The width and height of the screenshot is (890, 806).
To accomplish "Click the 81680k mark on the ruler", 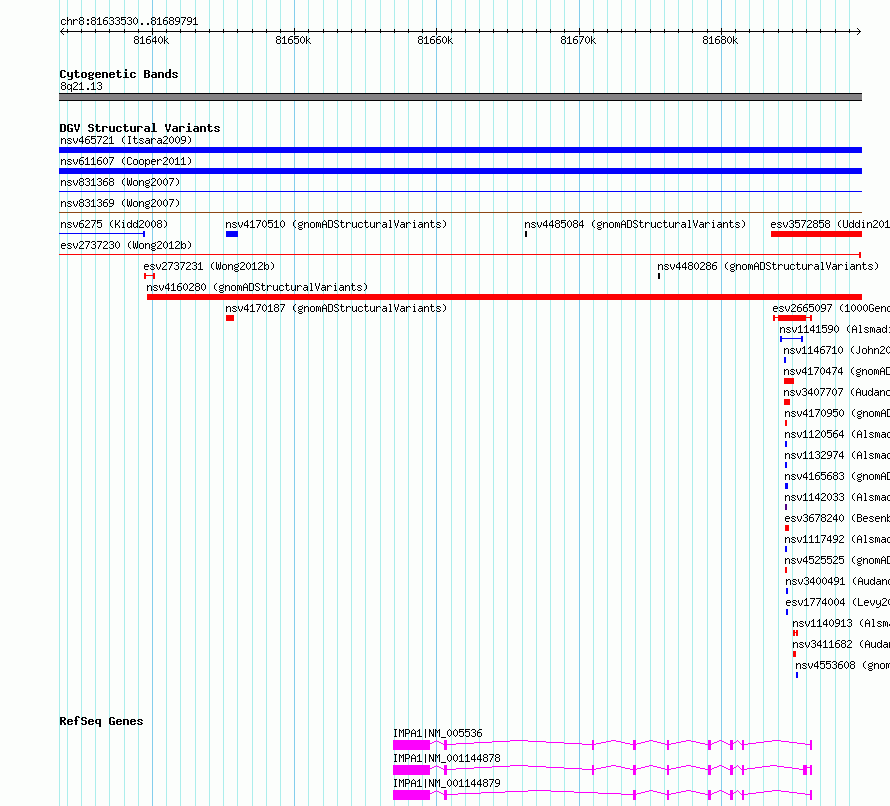I will pos(720,40).
